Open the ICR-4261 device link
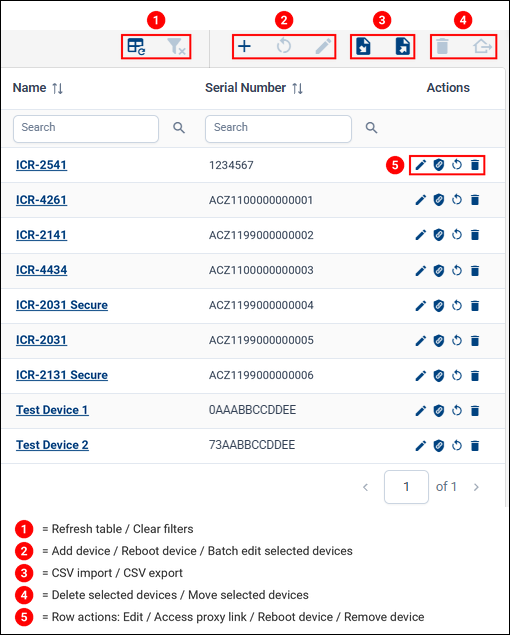The image size is (510, 635). point(41,200)
